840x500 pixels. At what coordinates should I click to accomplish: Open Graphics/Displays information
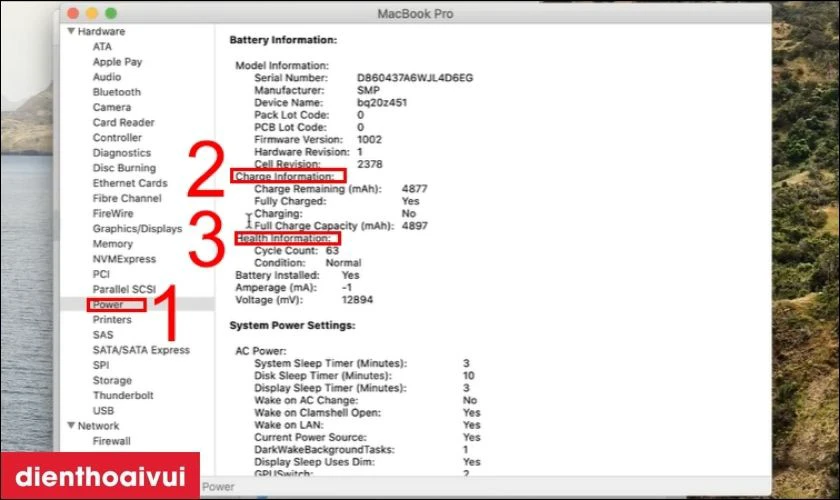[137, 229]
